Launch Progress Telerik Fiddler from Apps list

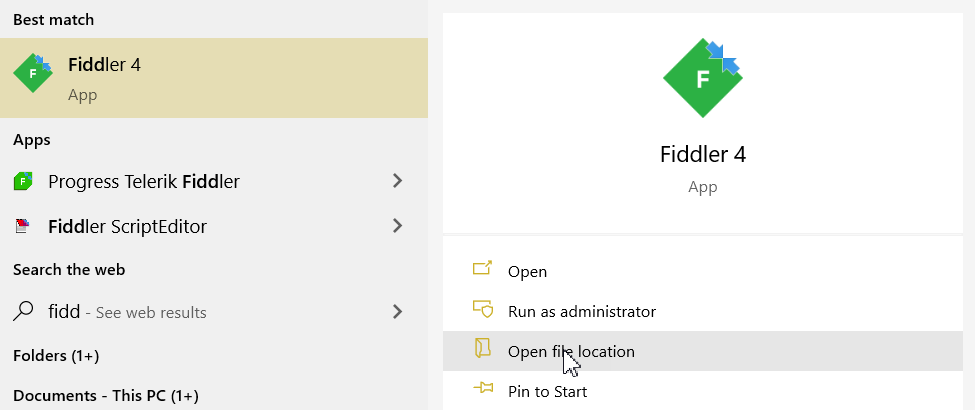pos(144,181)
